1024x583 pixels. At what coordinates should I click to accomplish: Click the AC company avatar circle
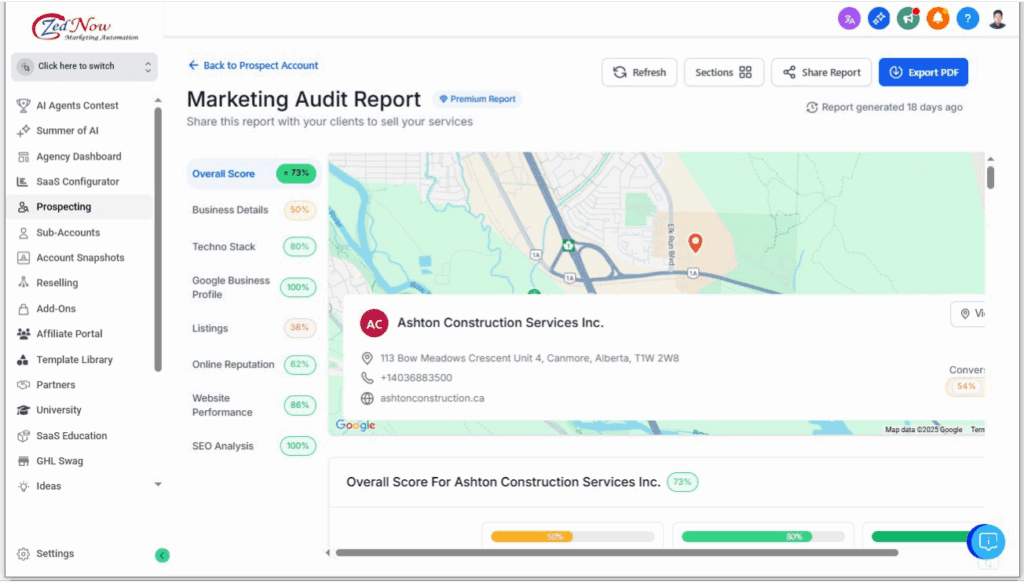pyautogui.click(x=374, y=323)
